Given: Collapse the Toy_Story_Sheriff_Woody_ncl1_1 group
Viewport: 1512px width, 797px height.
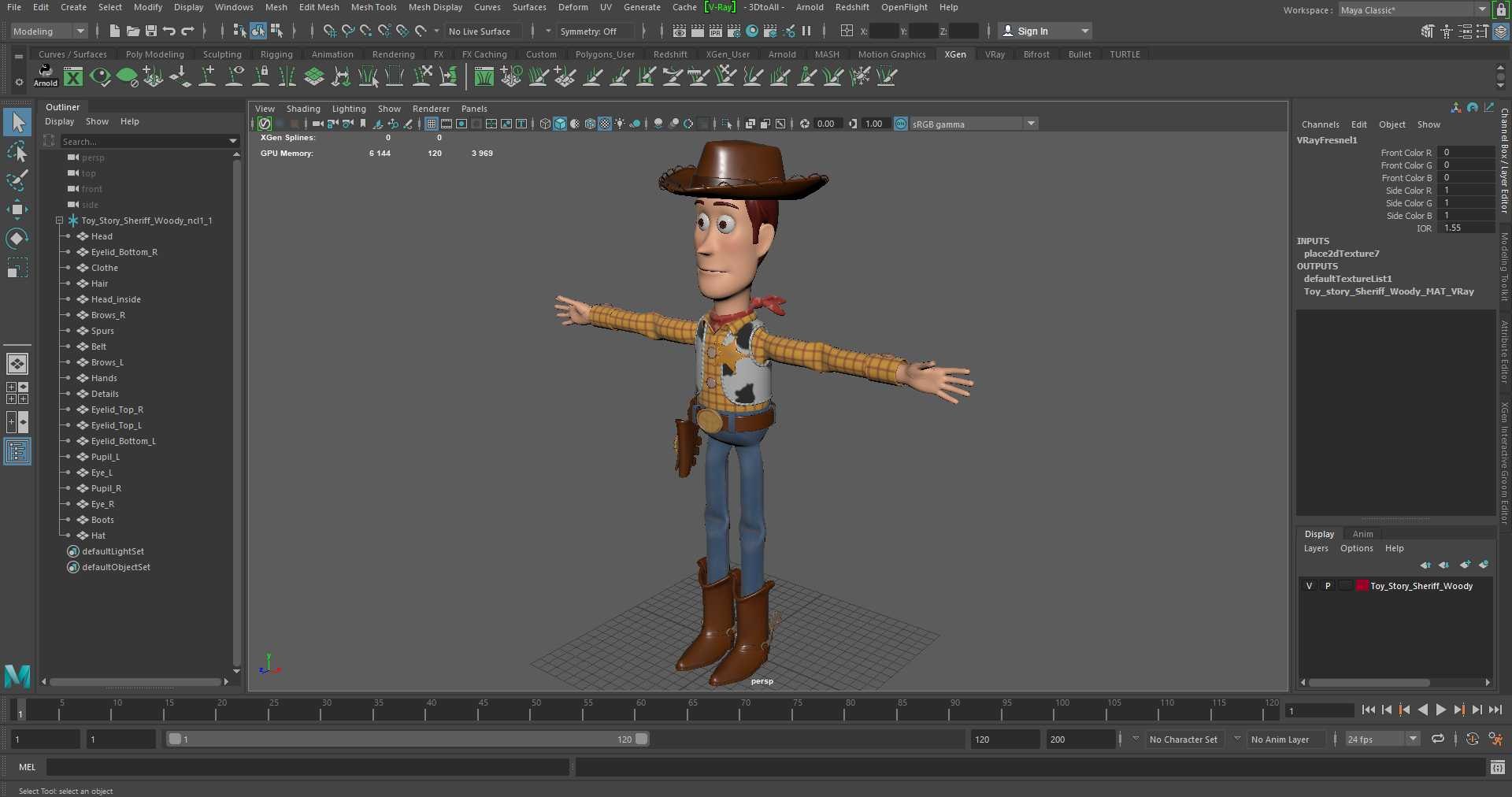Looking at the screenshot, I should point(59,221).
